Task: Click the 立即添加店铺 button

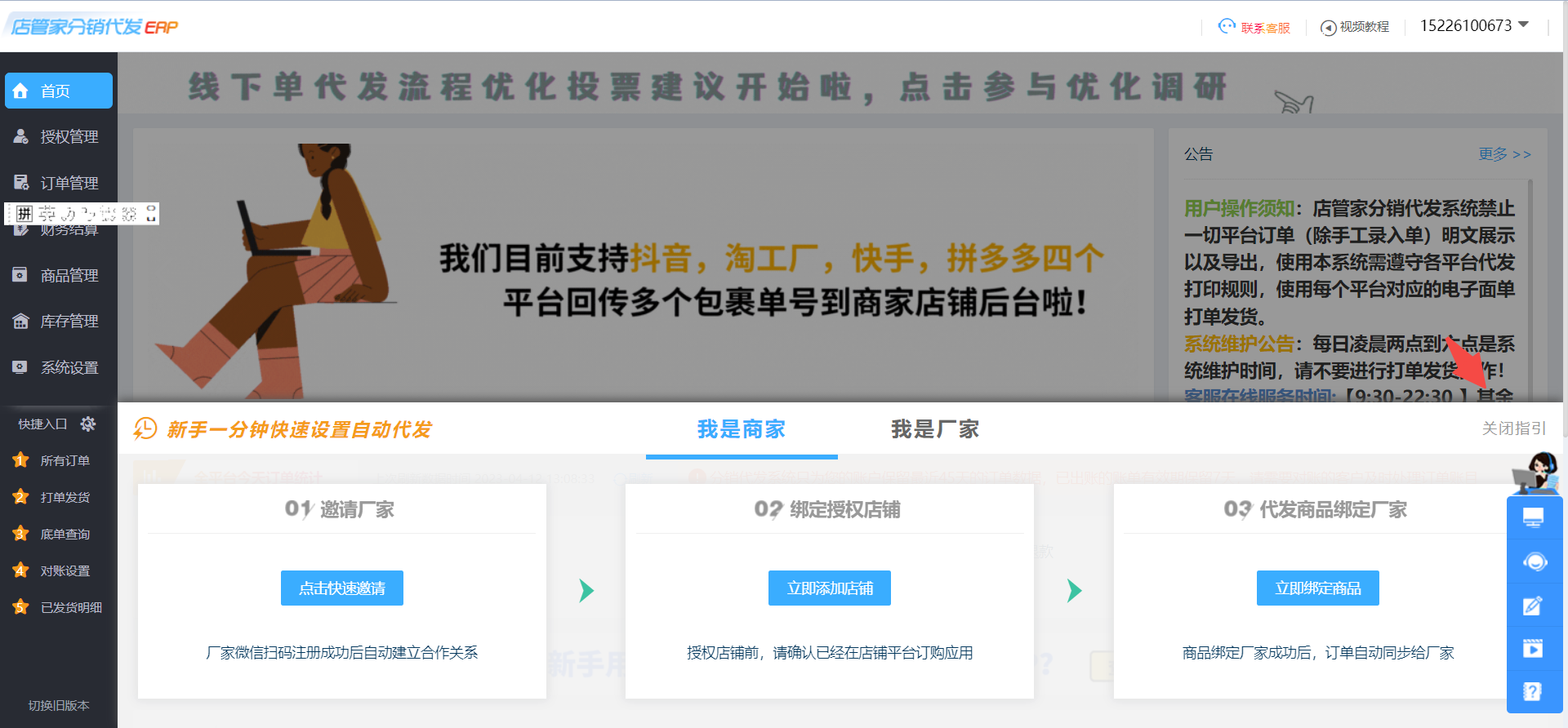Action: [829, 588]
